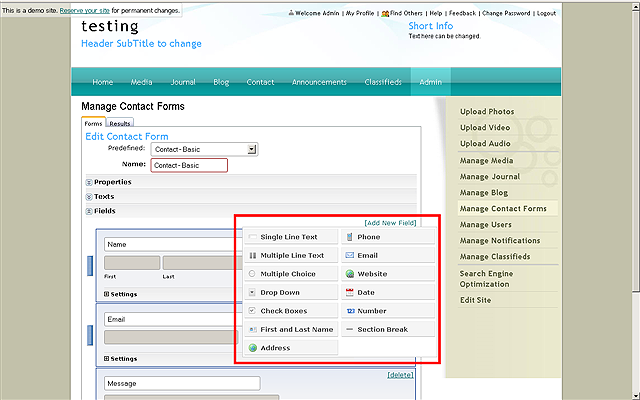Click the Manage Users sidebar link
Screen dimensions: 640x400
(486, 225)
